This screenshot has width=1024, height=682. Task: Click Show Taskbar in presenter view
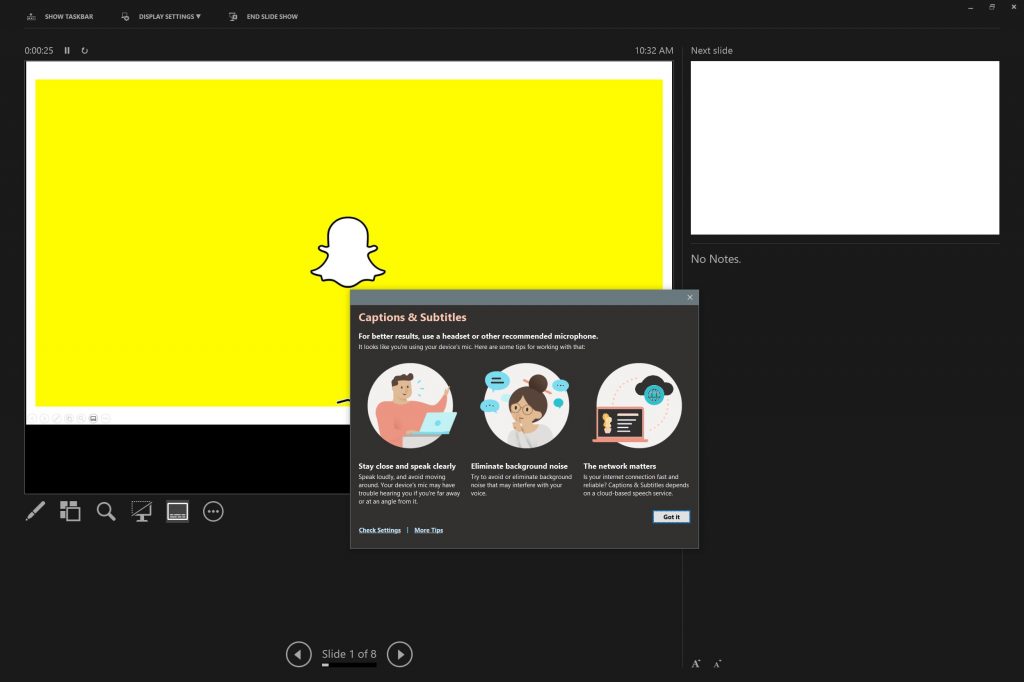(60, 16)
